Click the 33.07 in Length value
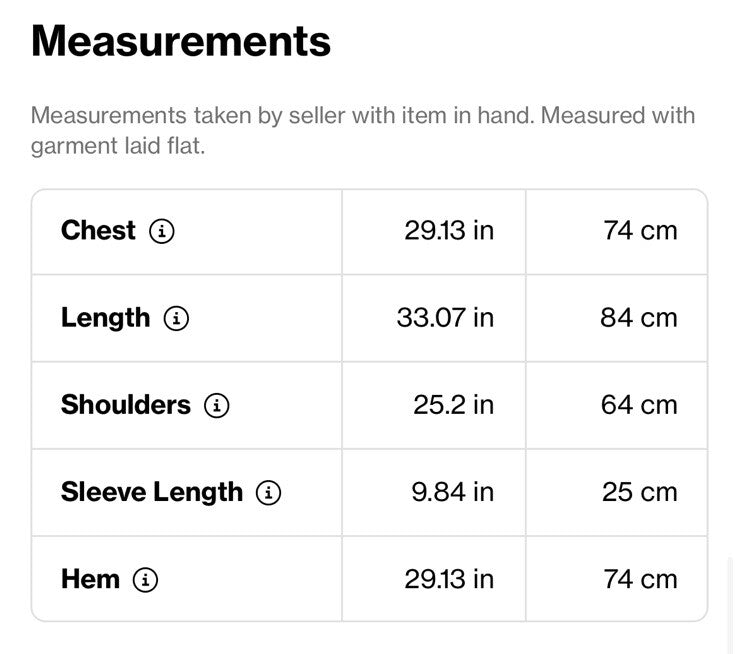 pyautogui.click(x=445, y=318)
